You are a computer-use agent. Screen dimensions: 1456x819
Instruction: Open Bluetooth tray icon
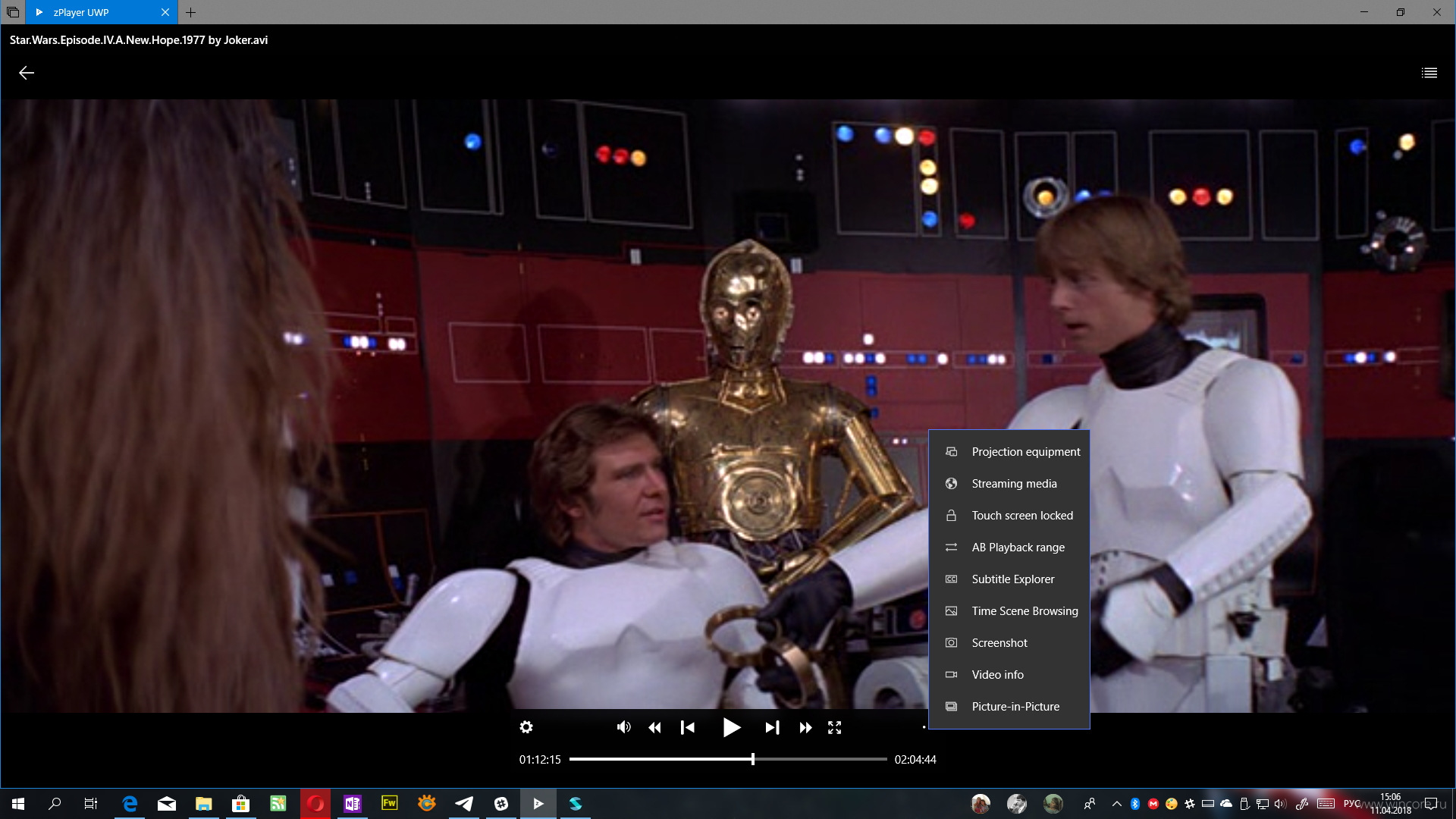pyautogui.click(x=1135, y=804)
